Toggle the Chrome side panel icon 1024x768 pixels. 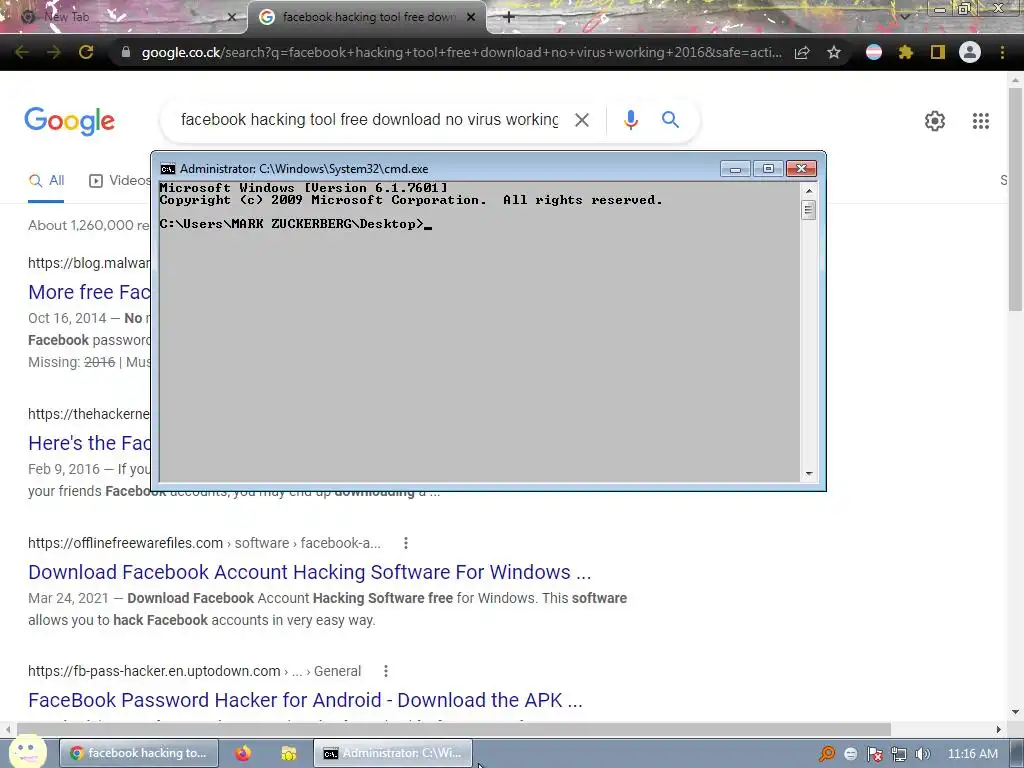pos(938,52)
